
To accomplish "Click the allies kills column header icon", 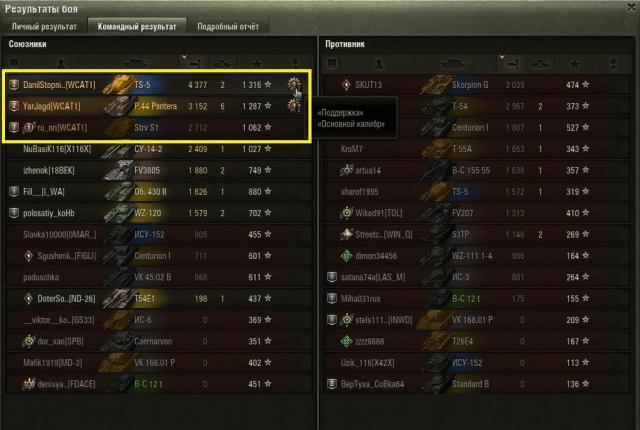I will pos(222,63).
